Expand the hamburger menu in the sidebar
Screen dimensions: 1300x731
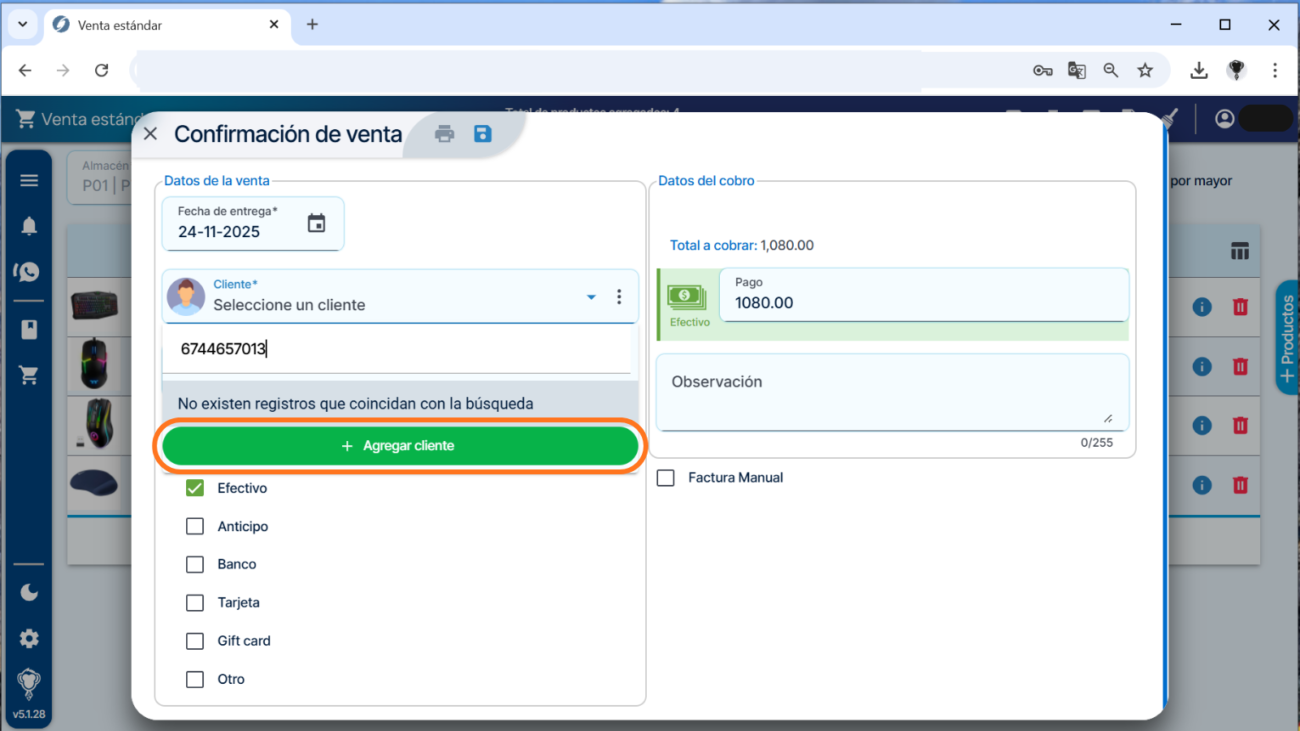tap(29, 180)
